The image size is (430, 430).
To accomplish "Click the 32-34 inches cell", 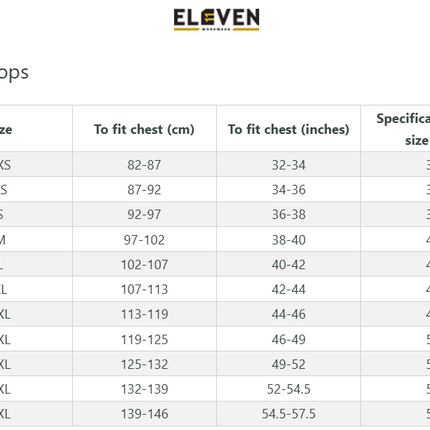I will (289, 165).
